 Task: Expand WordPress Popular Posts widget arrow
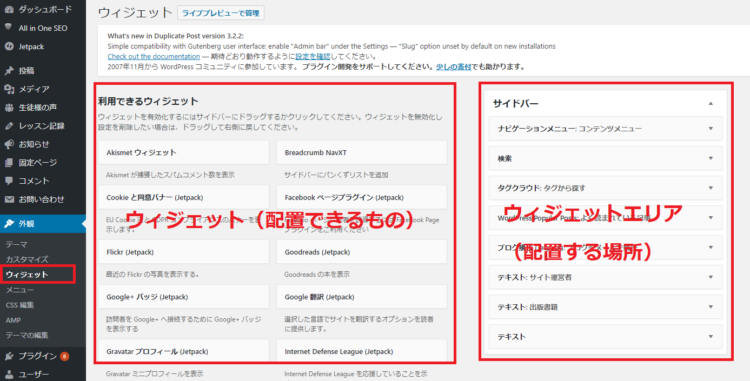710,218
